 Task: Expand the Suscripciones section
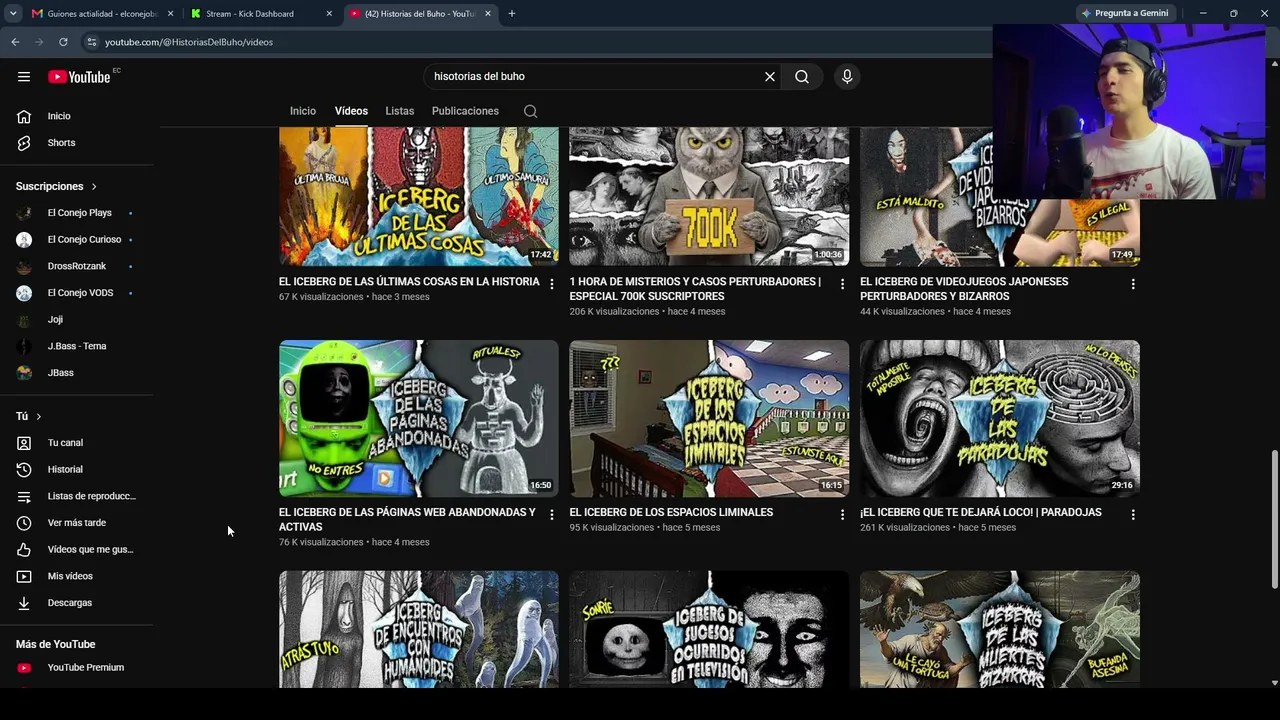click(57, 186)
